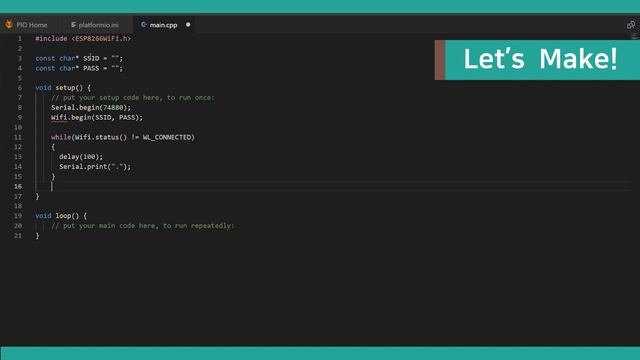Click the delay(100); line
The image size is (640, 360).
(81, 157)
